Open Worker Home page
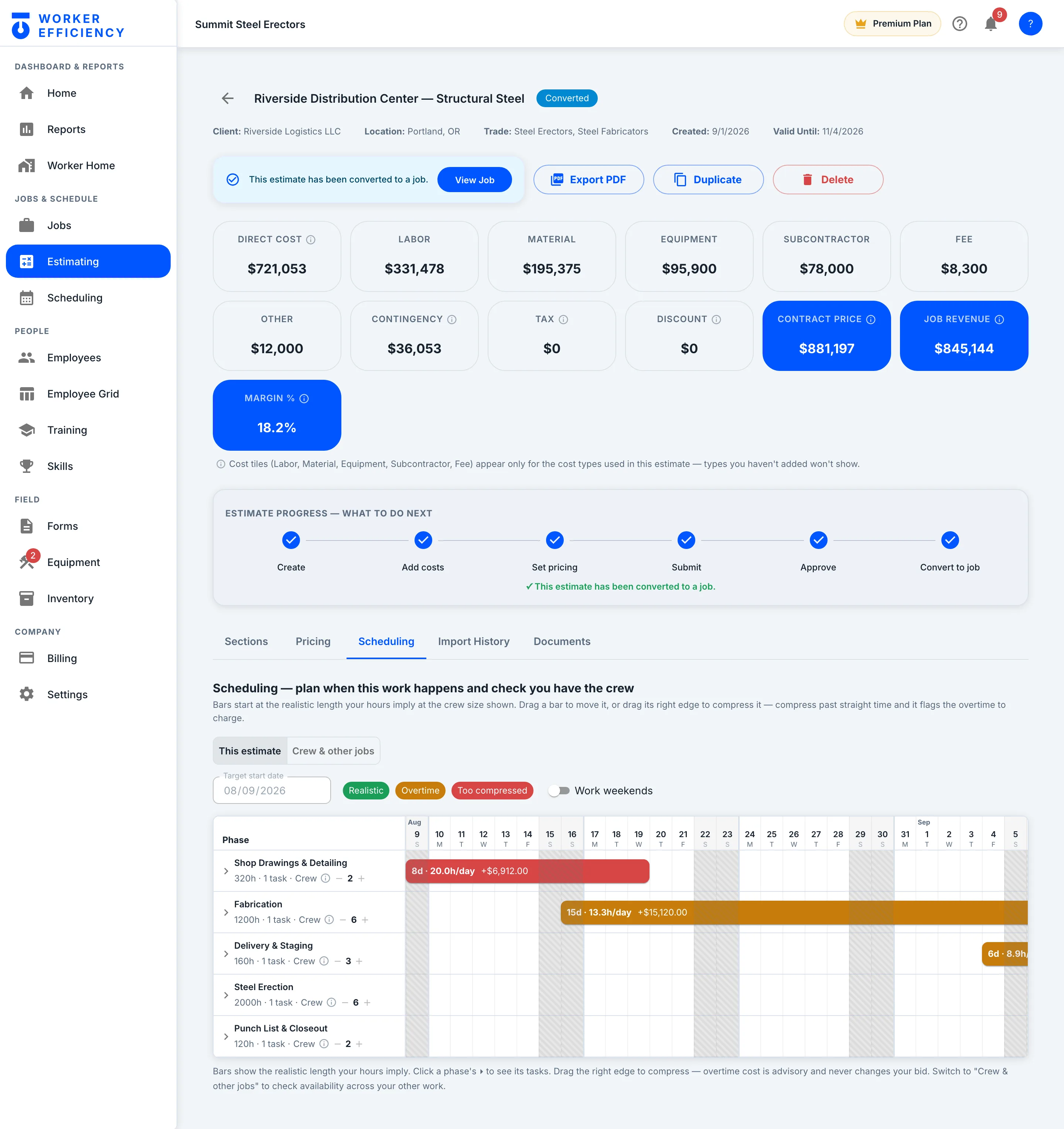The width and height of the screenshot is (1064, 1129). pyautogui.click(x=88, y=165)
